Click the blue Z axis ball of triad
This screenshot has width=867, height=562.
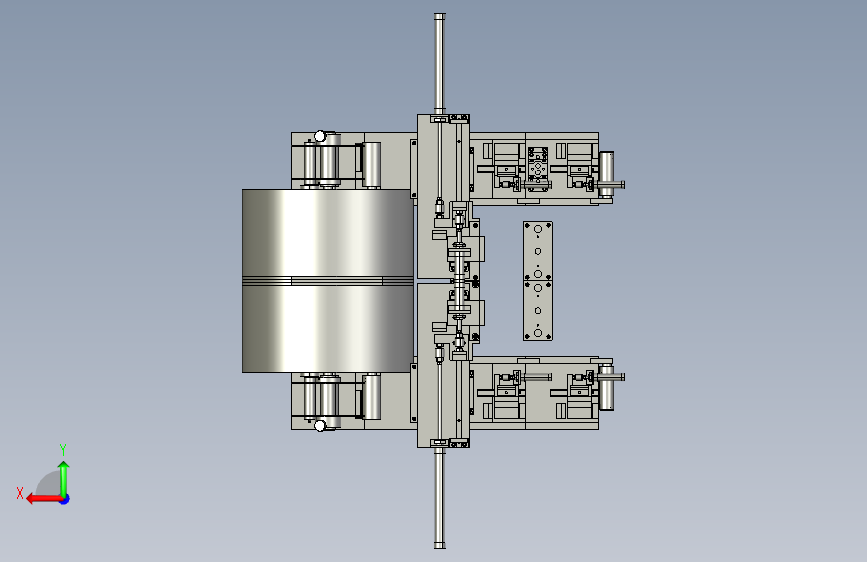click(x=65, y=499)
